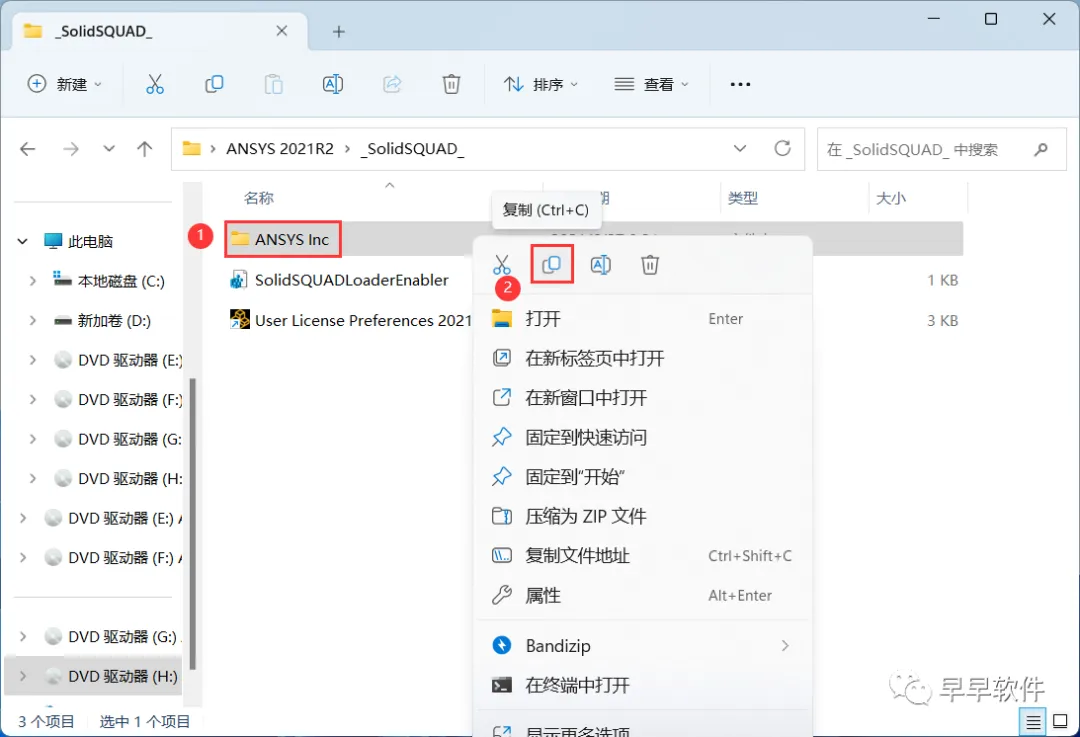
Task: Go forward with the right arrow
Action: [x=71, y=149]
